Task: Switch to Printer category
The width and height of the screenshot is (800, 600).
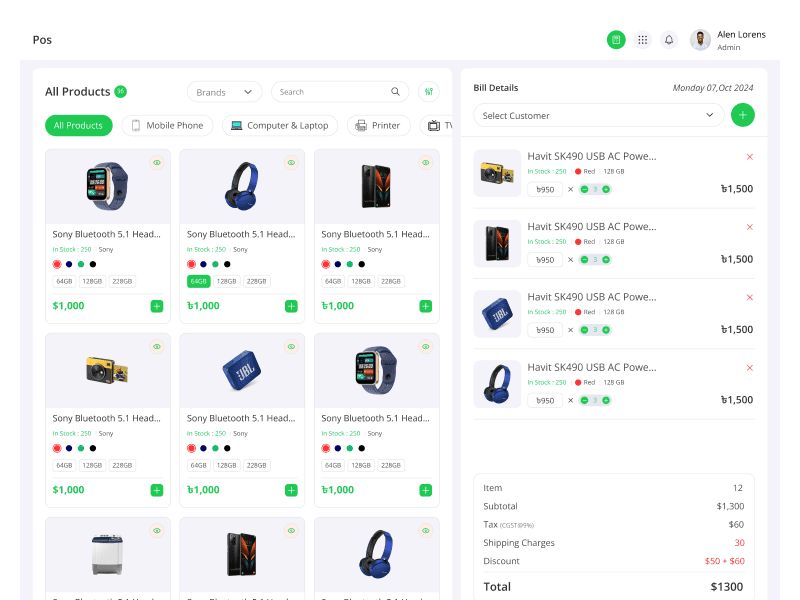Action: (378, 126)
